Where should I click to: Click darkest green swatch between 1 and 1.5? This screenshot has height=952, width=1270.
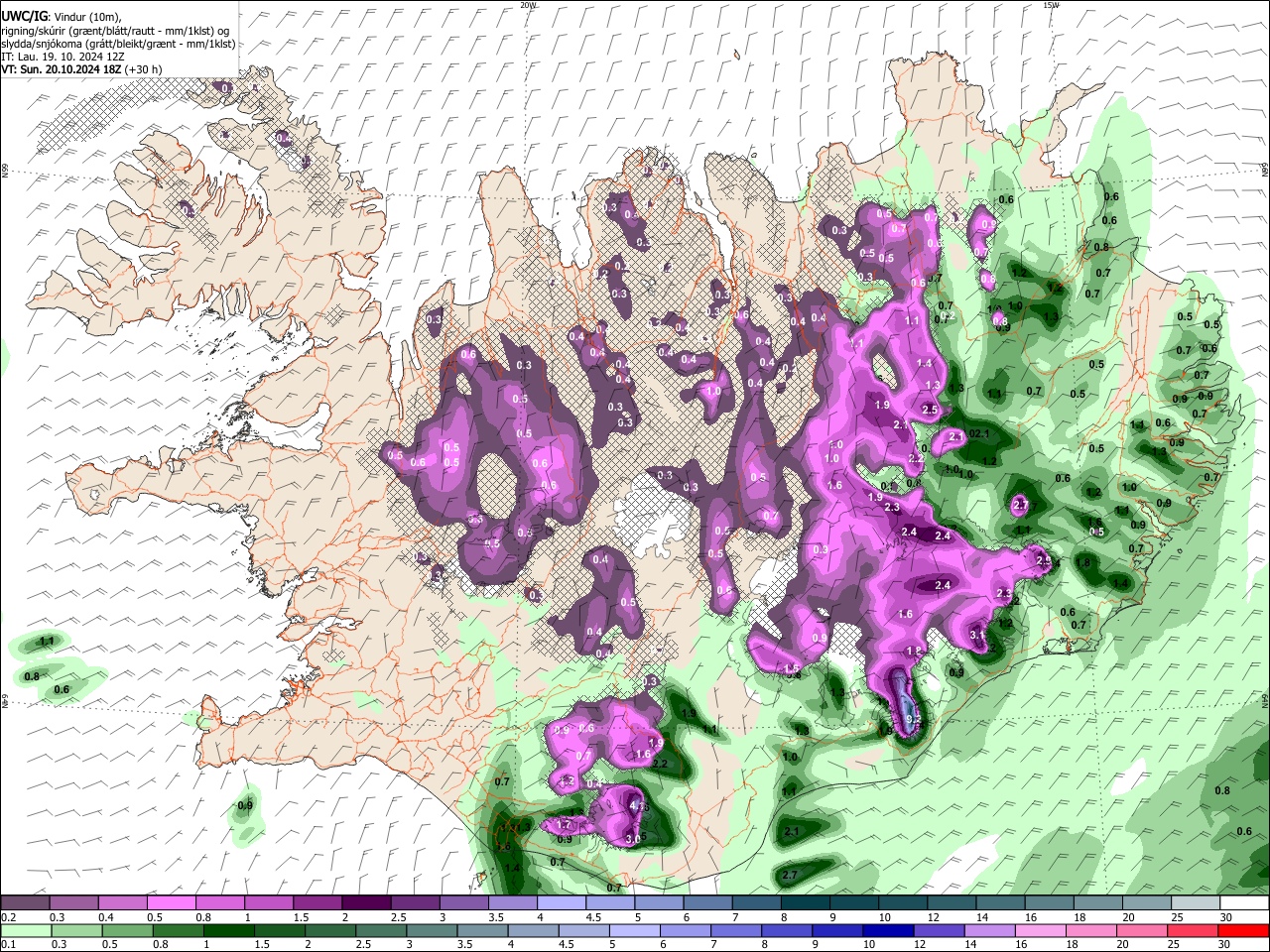click(229, 930)
